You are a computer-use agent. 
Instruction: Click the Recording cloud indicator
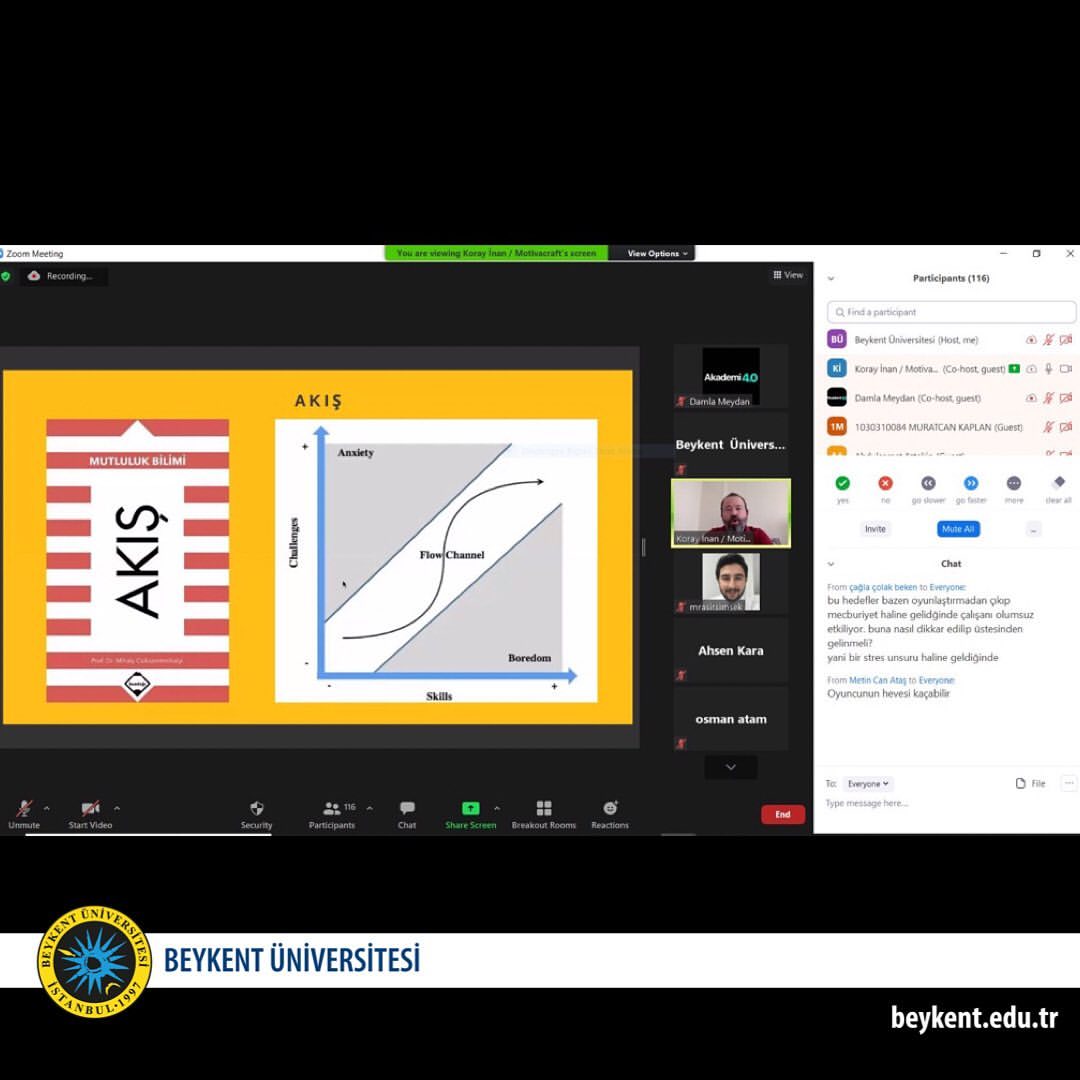pos(34,276)
